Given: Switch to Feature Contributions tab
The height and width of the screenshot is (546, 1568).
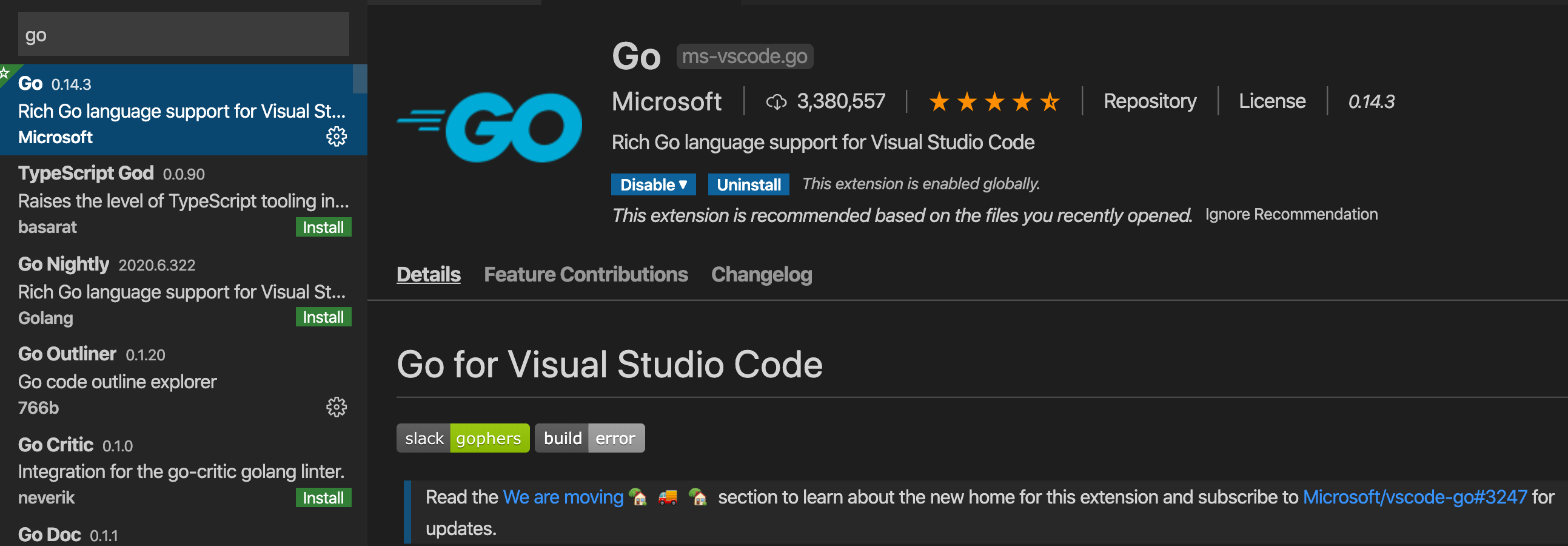Looking at the screenshot, I should 586,275.
